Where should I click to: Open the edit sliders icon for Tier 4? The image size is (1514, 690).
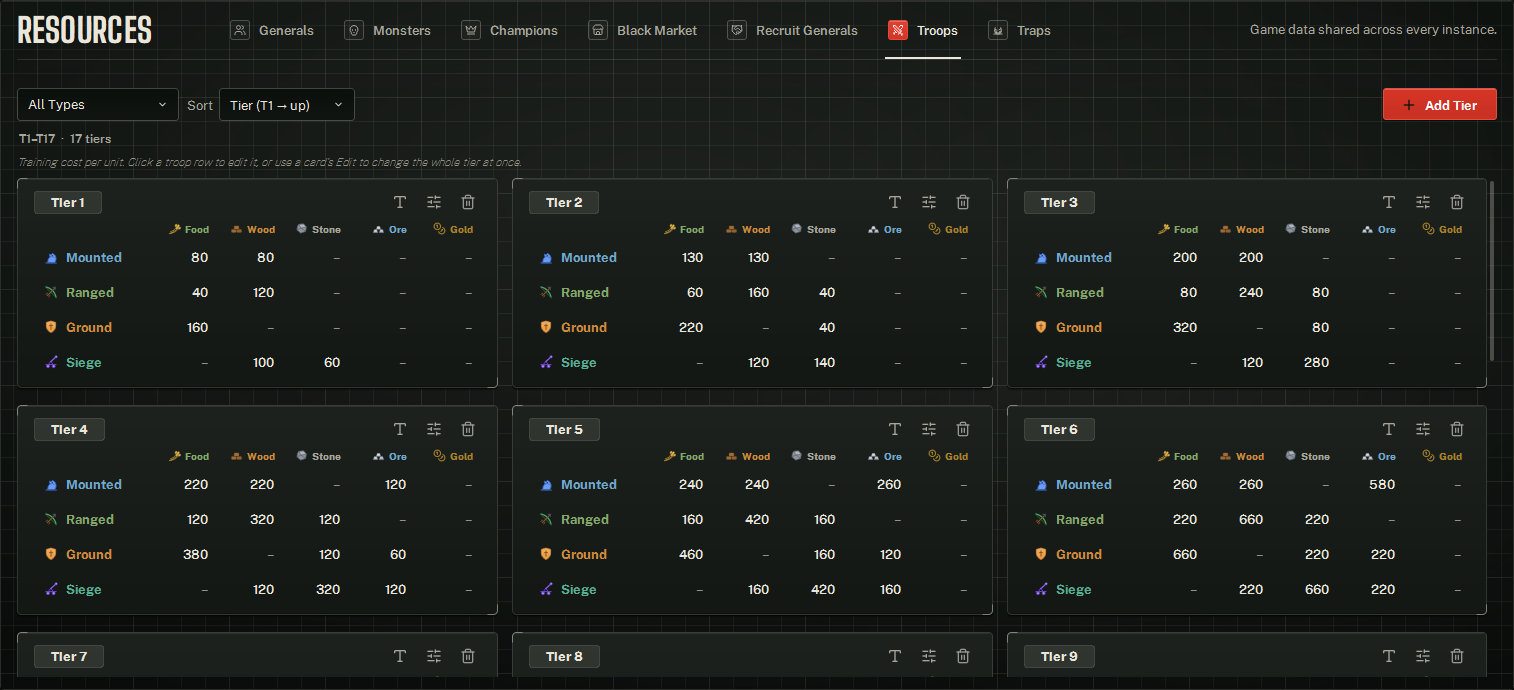(434, 429)
